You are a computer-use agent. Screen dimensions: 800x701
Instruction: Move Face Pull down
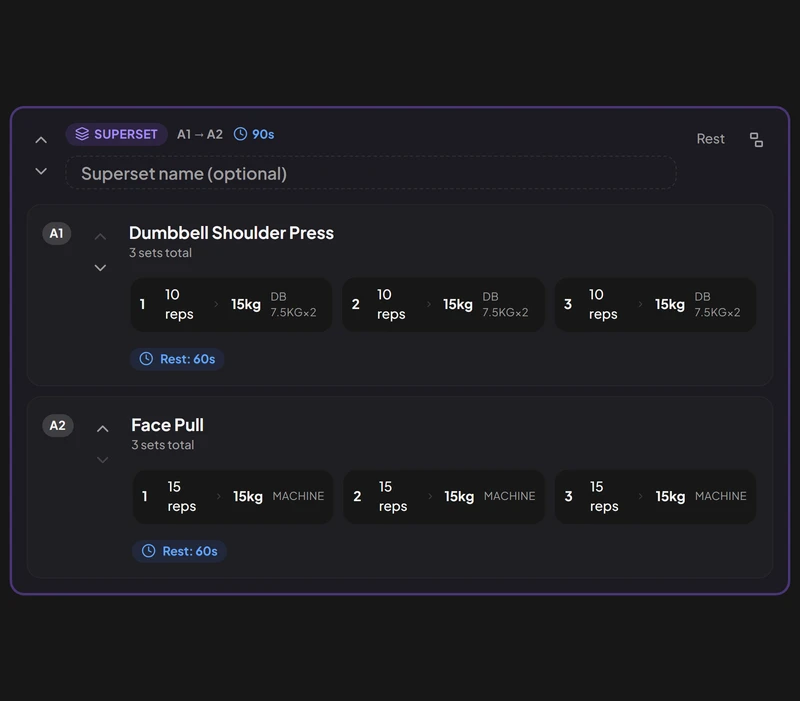click(103, 460)
